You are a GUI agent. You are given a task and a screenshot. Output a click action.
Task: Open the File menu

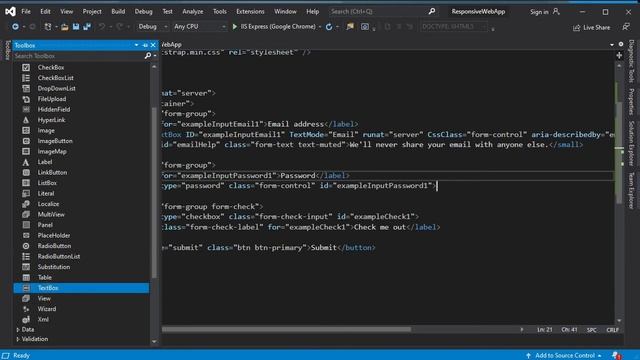point(26,11)
